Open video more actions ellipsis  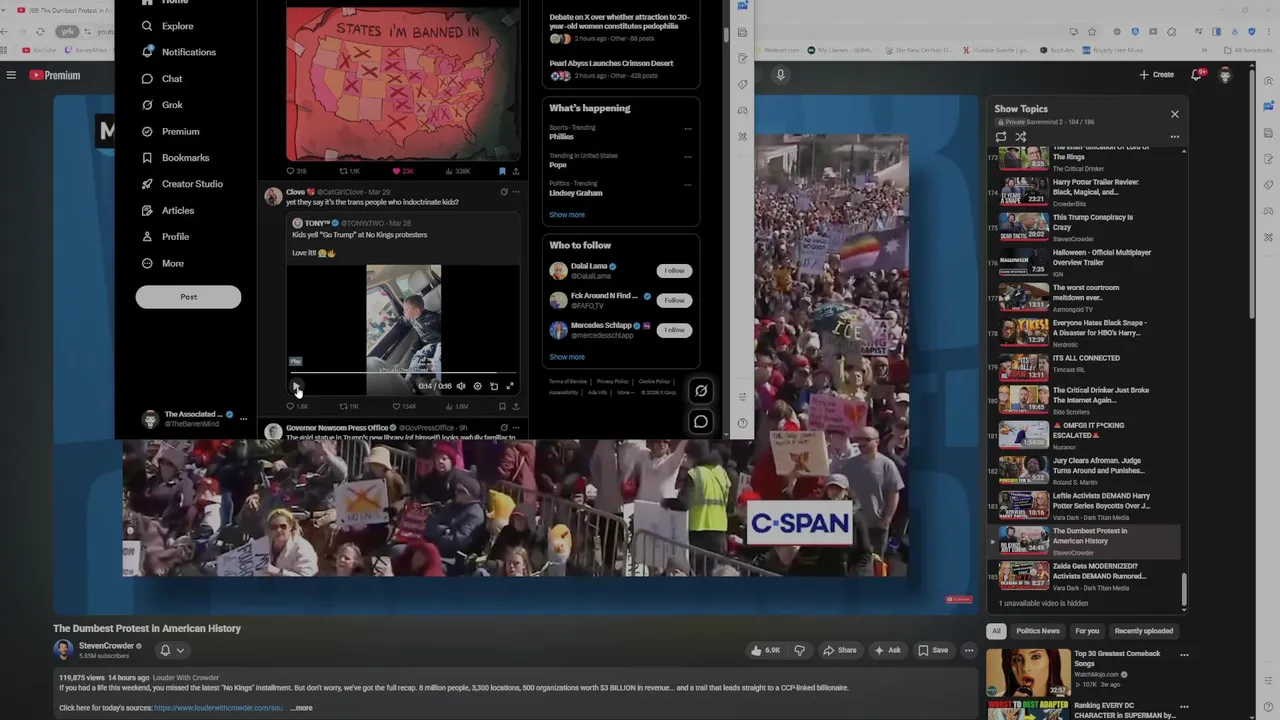[x=969, y=650]
